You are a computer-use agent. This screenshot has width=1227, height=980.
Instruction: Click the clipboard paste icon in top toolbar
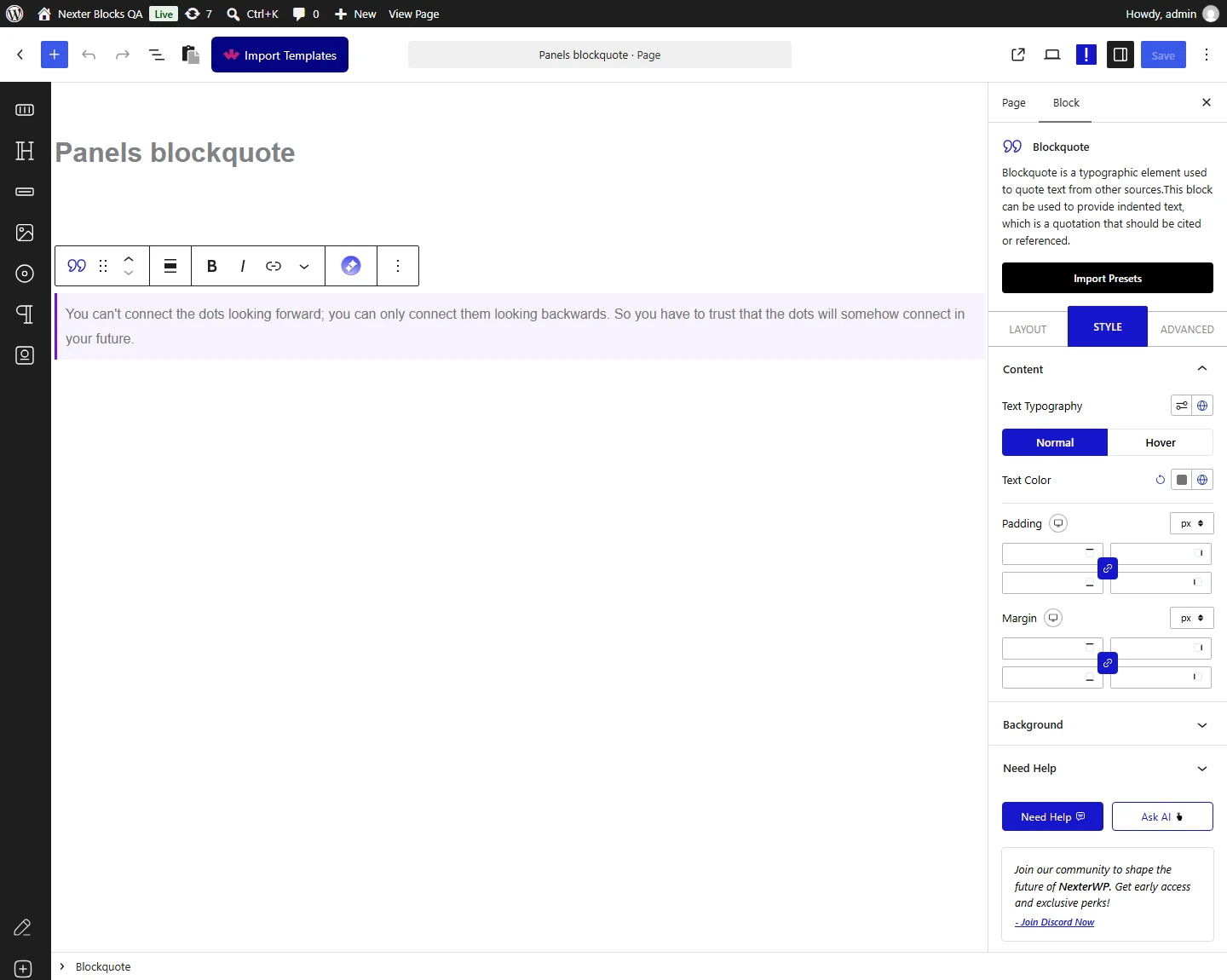[191, 55]
